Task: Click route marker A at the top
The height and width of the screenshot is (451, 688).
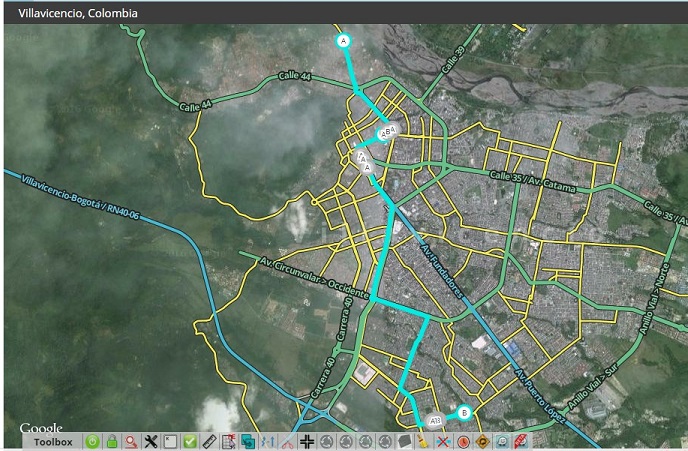Action: [343, 41]
